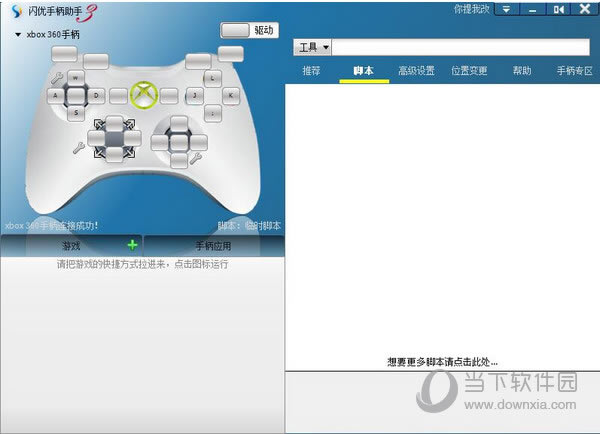
Task: Switch to the 高级设置 tab
Action: tap(416, 71)
